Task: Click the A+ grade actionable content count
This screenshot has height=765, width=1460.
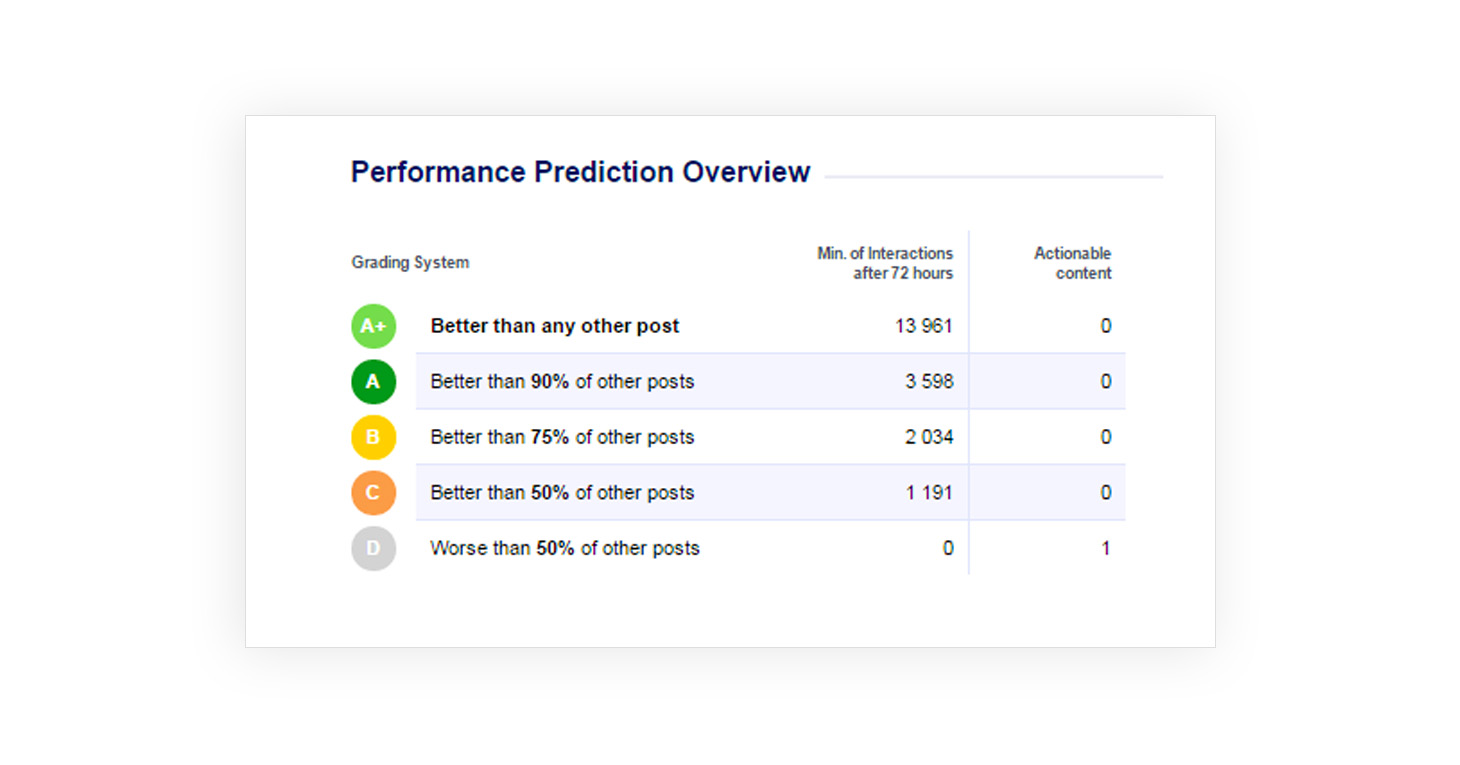Action: point(1105,326)
